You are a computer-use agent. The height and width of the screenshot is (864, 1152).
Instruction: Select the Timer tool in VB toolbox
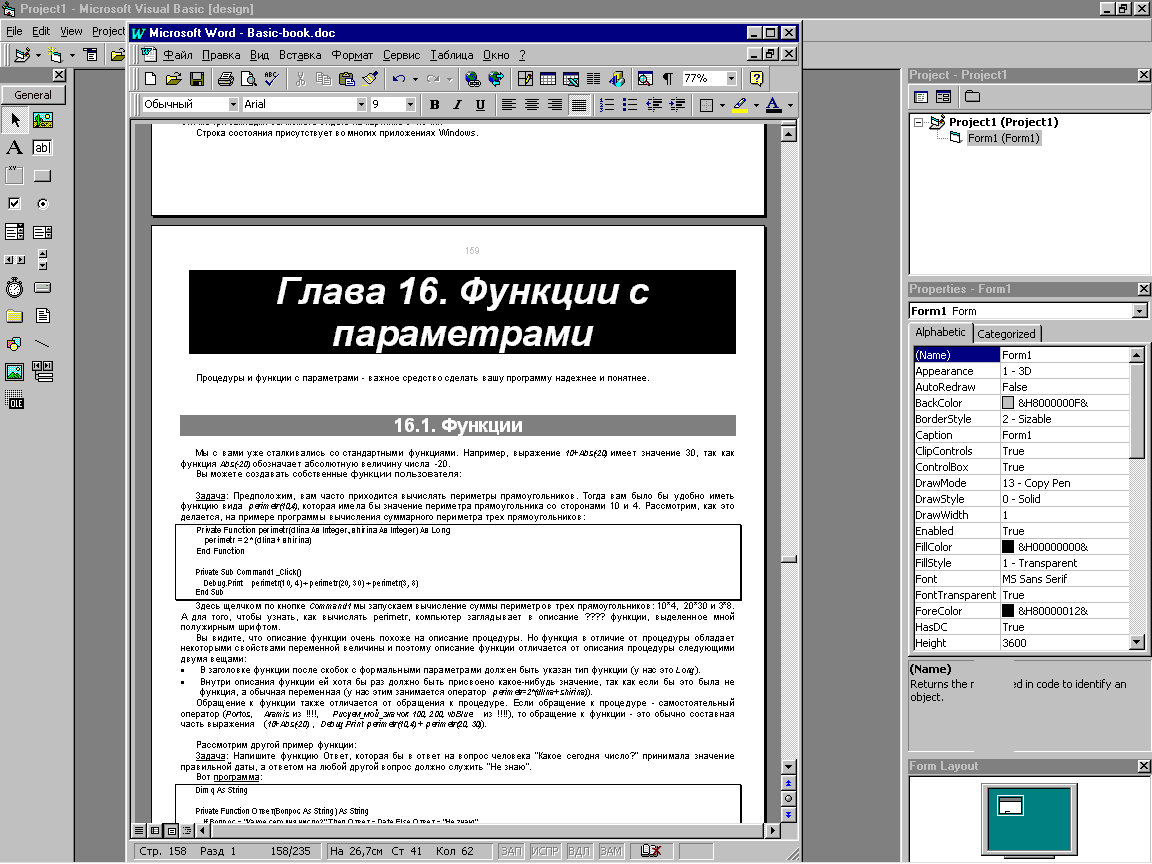pyautogui.click(x=14, y=287)
